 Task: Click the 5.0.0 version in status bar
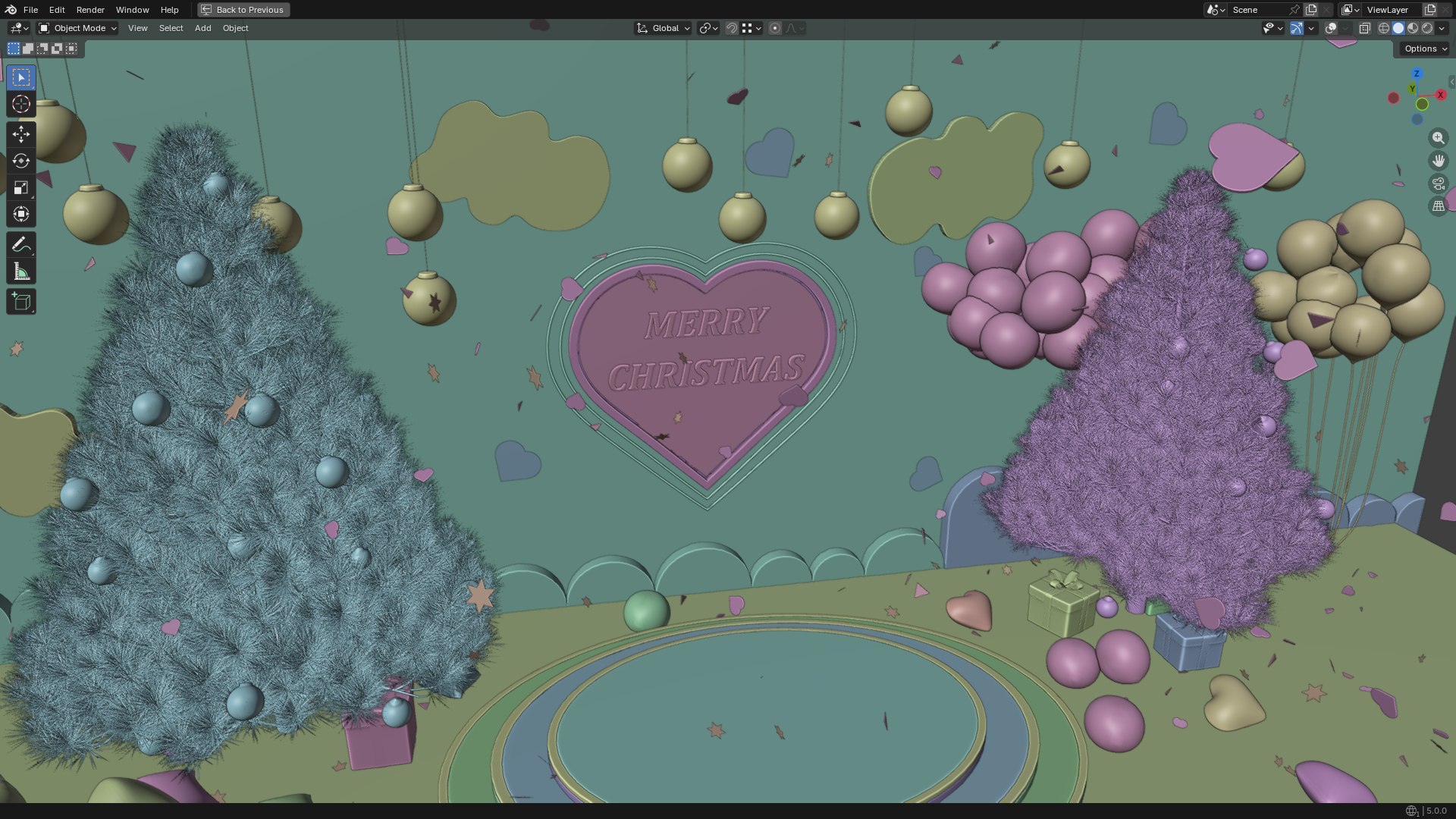pyautogui.click(x=1436, y=811)
